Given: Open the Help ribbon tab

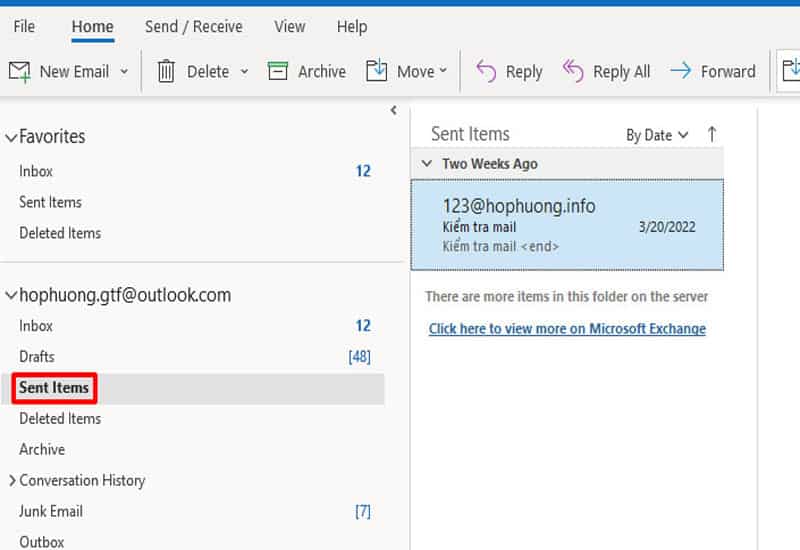Looking at the screenshot, I should (352, 27).
